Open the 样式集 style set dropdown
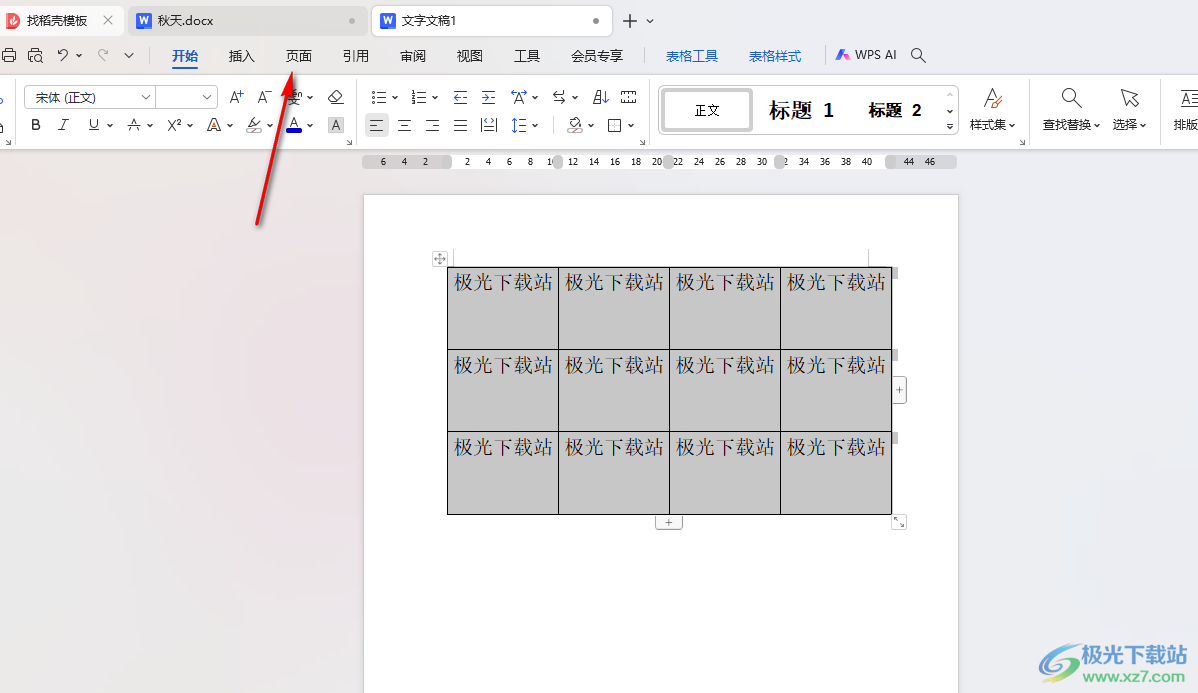The height and width of the screenshot is (693, 1198). point(992,109)
